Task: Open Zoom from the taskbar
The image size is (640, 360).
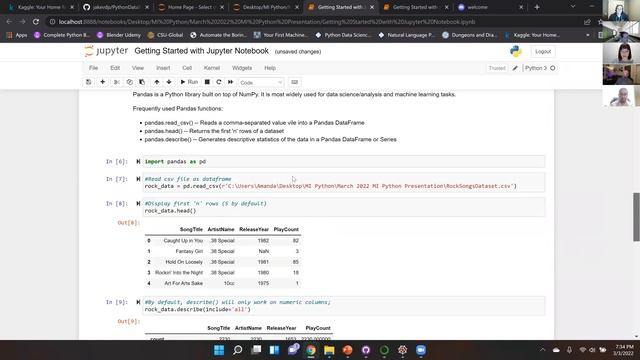Action: (x=421, y=350)
